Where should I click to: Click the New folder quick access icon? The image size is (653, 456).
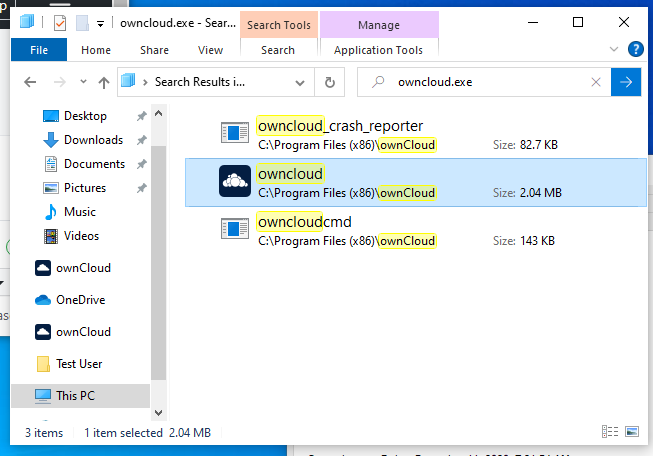point(82,22)
